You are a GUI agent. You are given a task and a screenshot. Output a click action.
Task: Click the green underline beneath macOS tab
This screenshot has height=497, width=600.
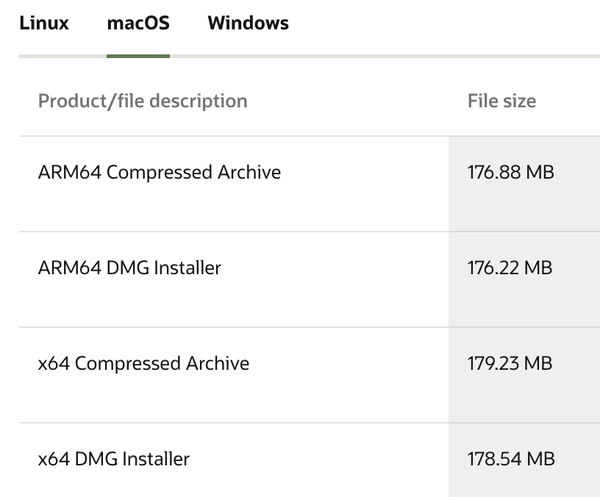coord(138,55)
